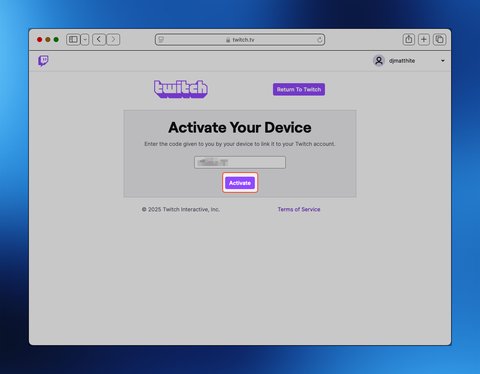Viewport: 480px width, 374px height.
Task: Go back with the Safari back arrow
Action: click(x=99, y=40)
